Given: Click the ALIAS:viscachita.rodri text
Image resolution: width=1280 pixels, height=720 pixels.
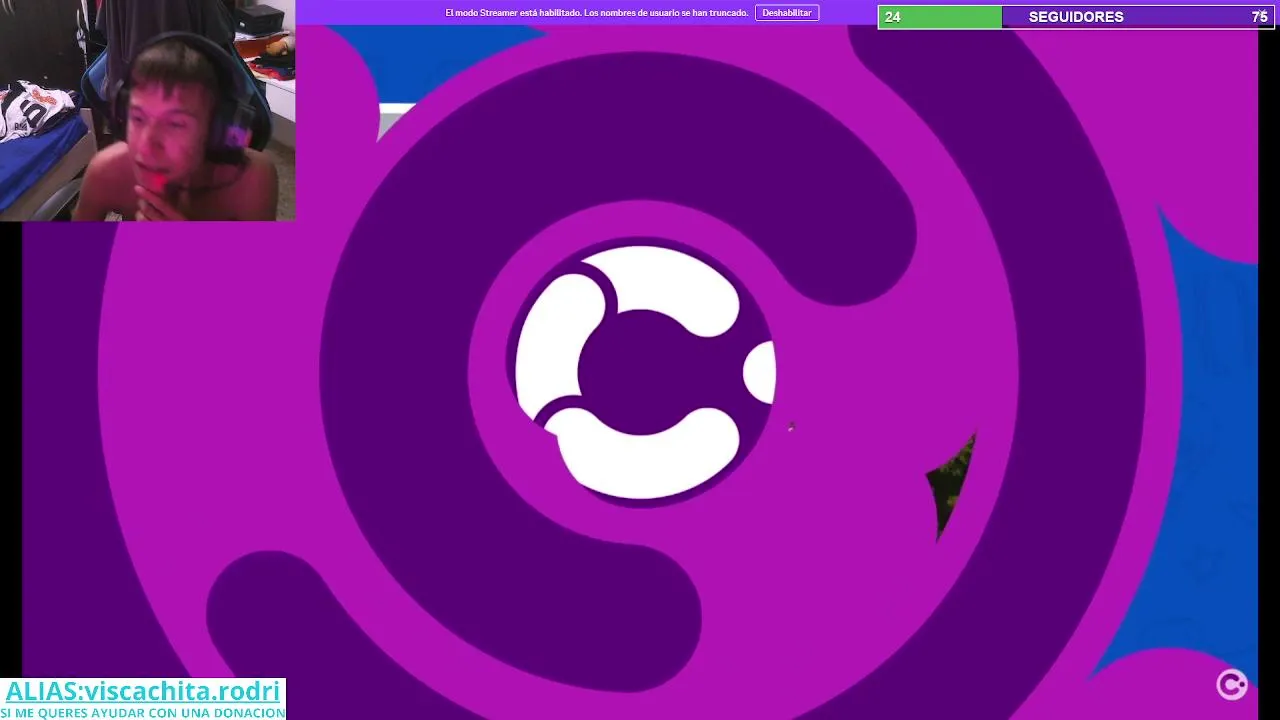Looking at the screenshot, I should (143, 691).
